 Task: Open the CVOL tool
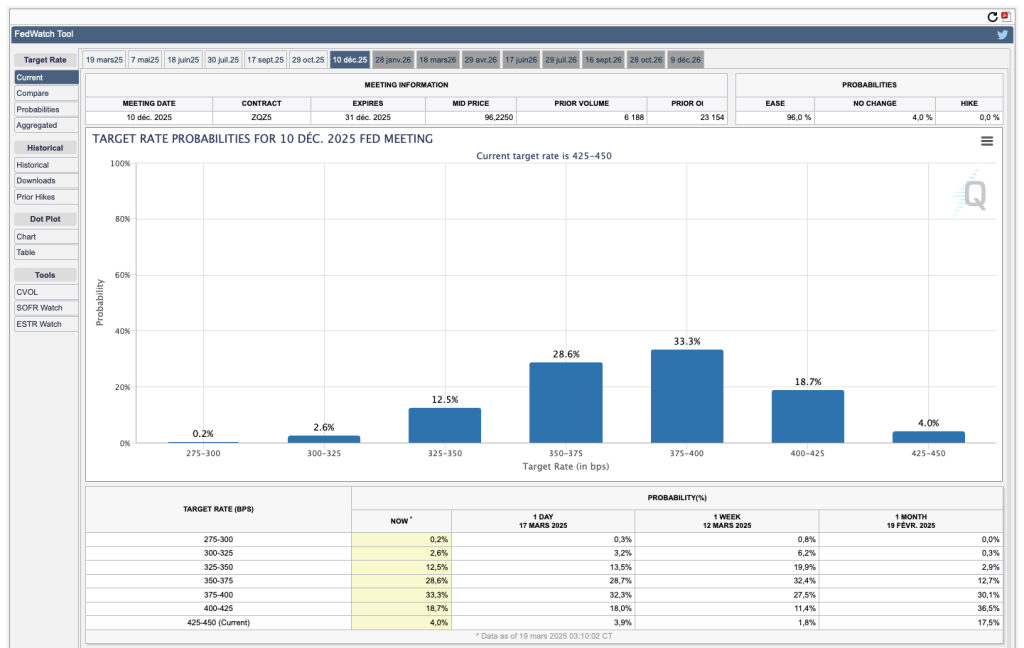(46, 293)
